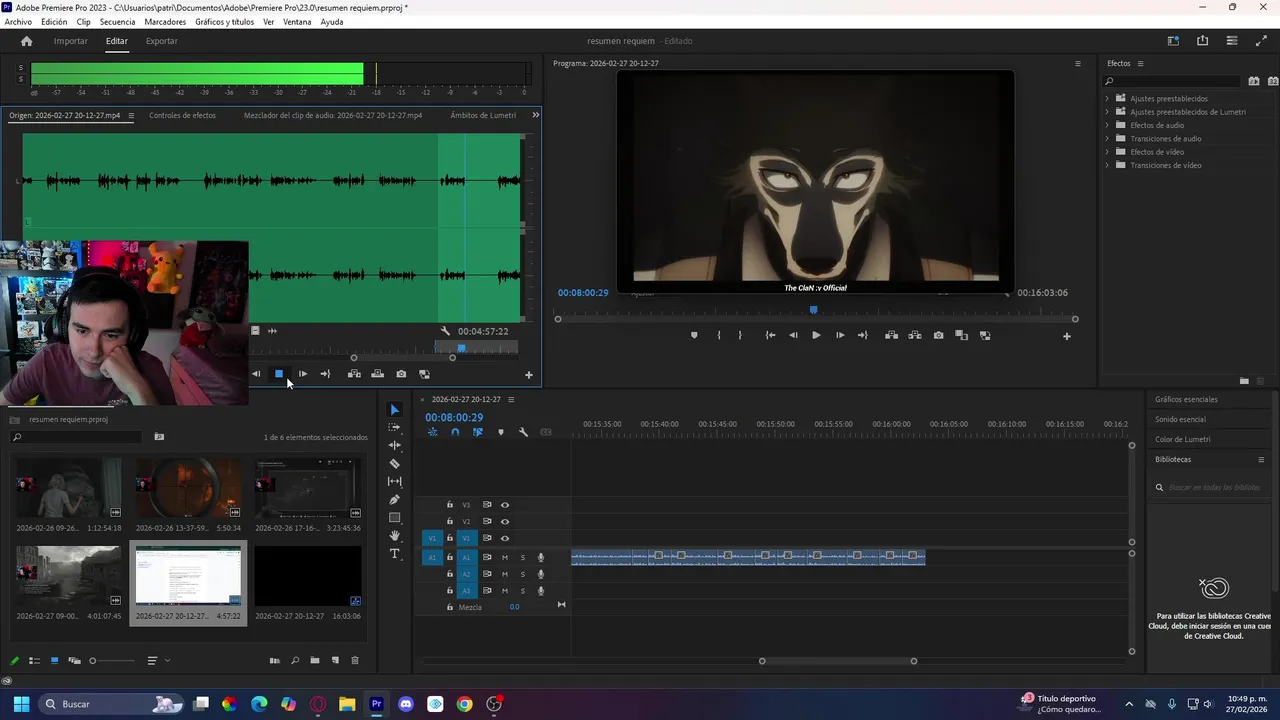Image resolution: width=1280 pixels, height=720 pixels.
Task: Adjust the thumbnail size slider in project panel
Action: (x=93, y=661)
